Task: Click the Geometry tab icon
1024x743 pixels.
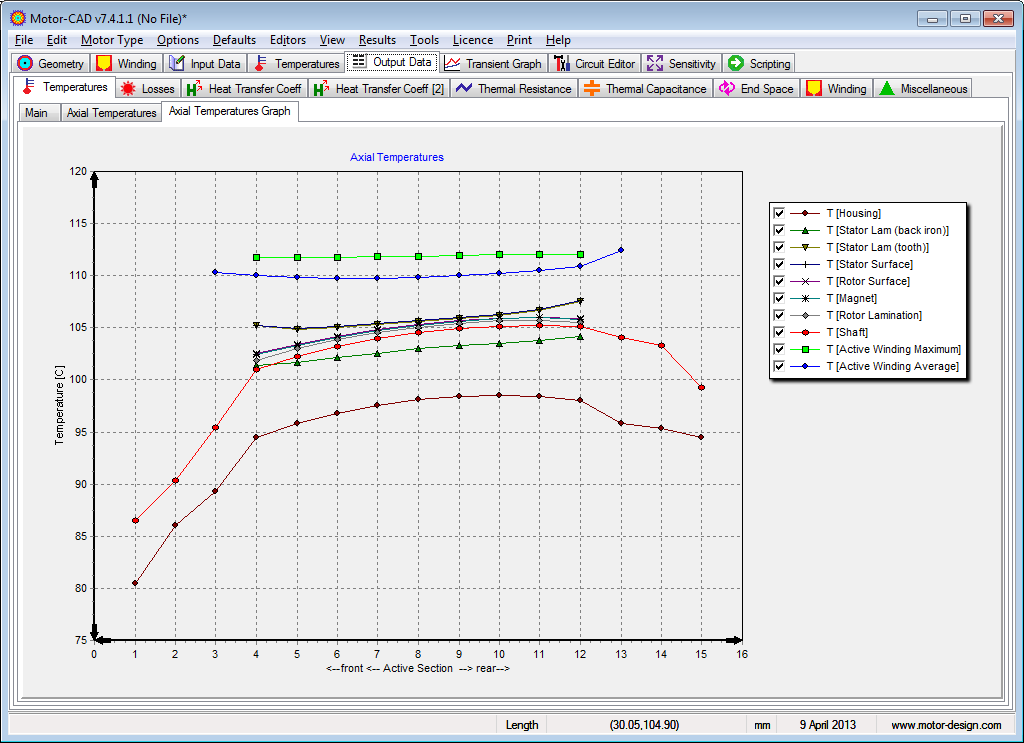Action: click(26, 63)
